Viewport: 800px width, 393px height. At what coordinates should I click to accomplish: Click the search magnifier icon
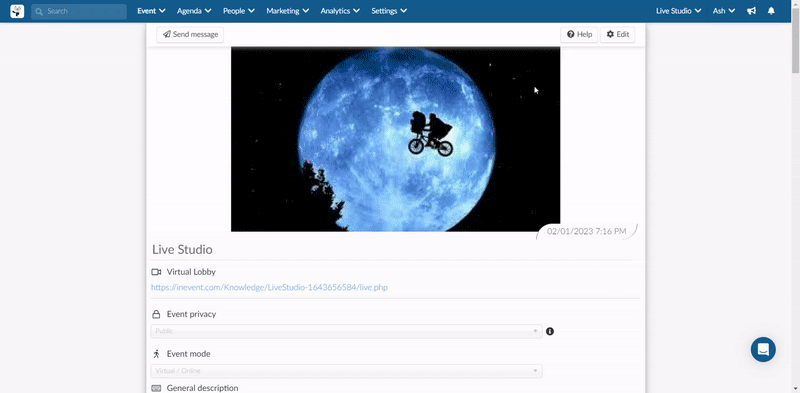click(39, 11)
